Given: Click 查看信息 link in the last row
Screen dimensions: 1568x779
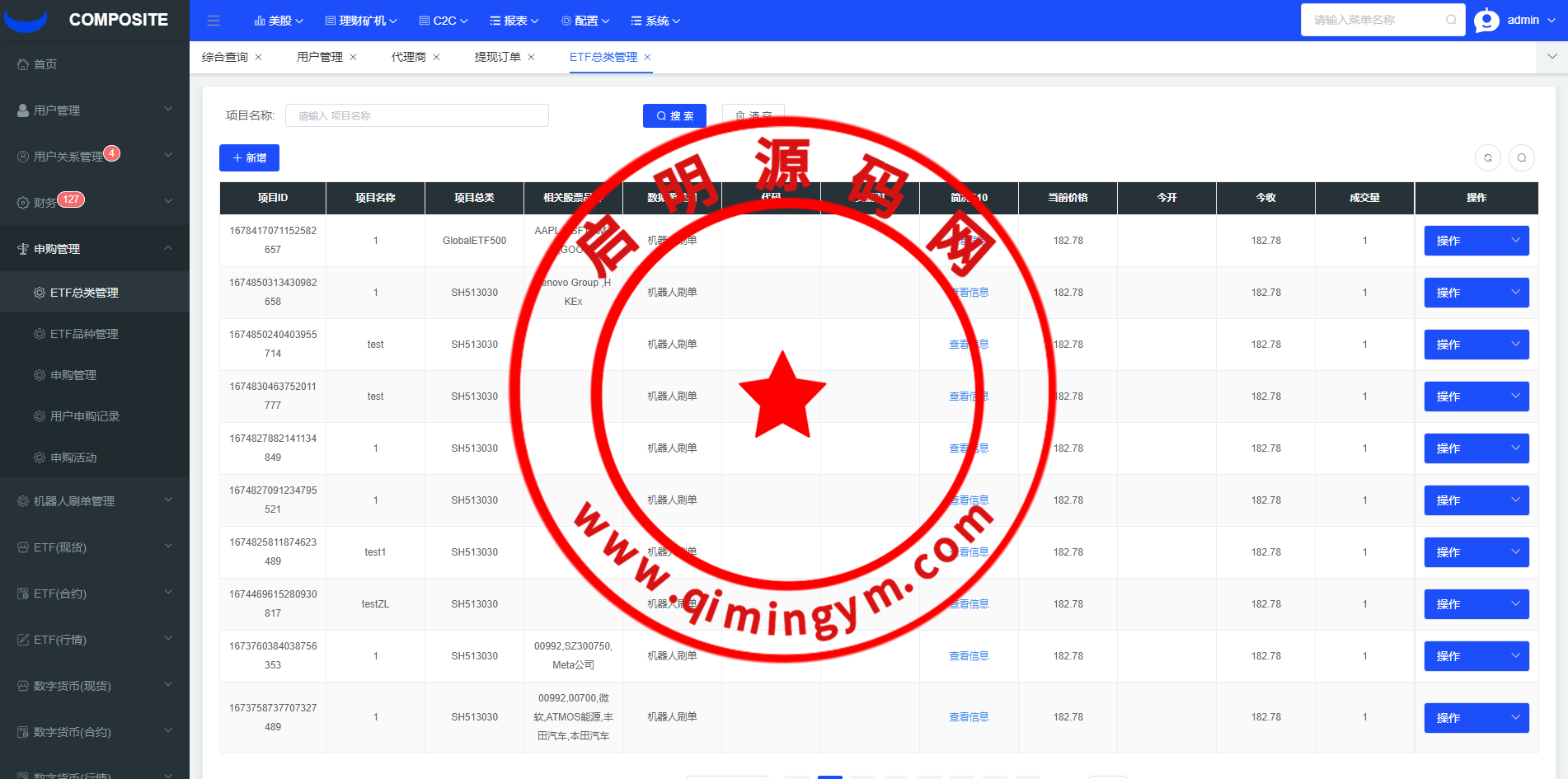Looking at the screenshot, I should [969, 717].
